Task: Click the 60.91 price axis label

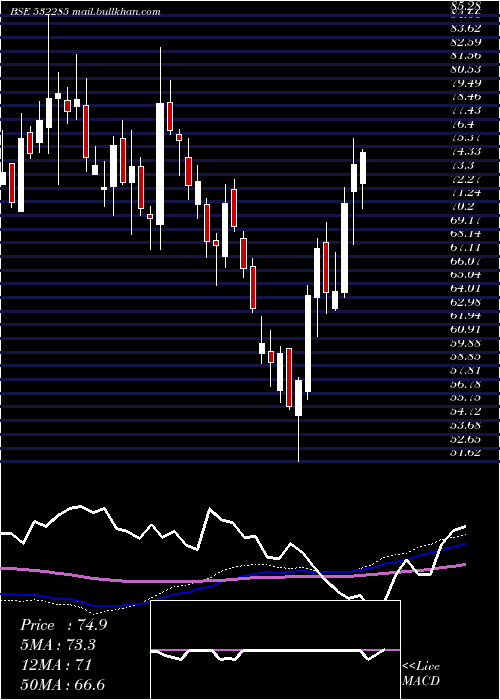Action: coord(466,329)
